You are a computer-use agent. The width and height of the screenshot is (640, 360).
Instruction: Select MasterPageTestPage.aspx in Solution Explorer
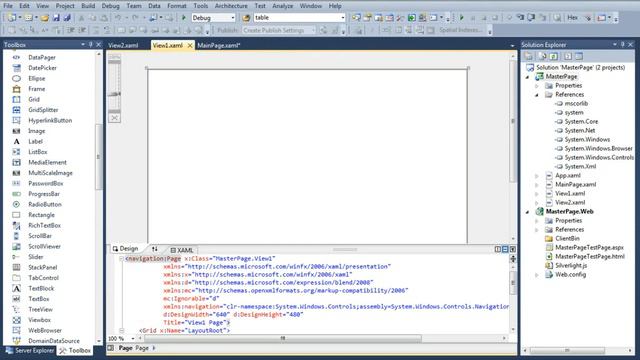click(589, 247)
